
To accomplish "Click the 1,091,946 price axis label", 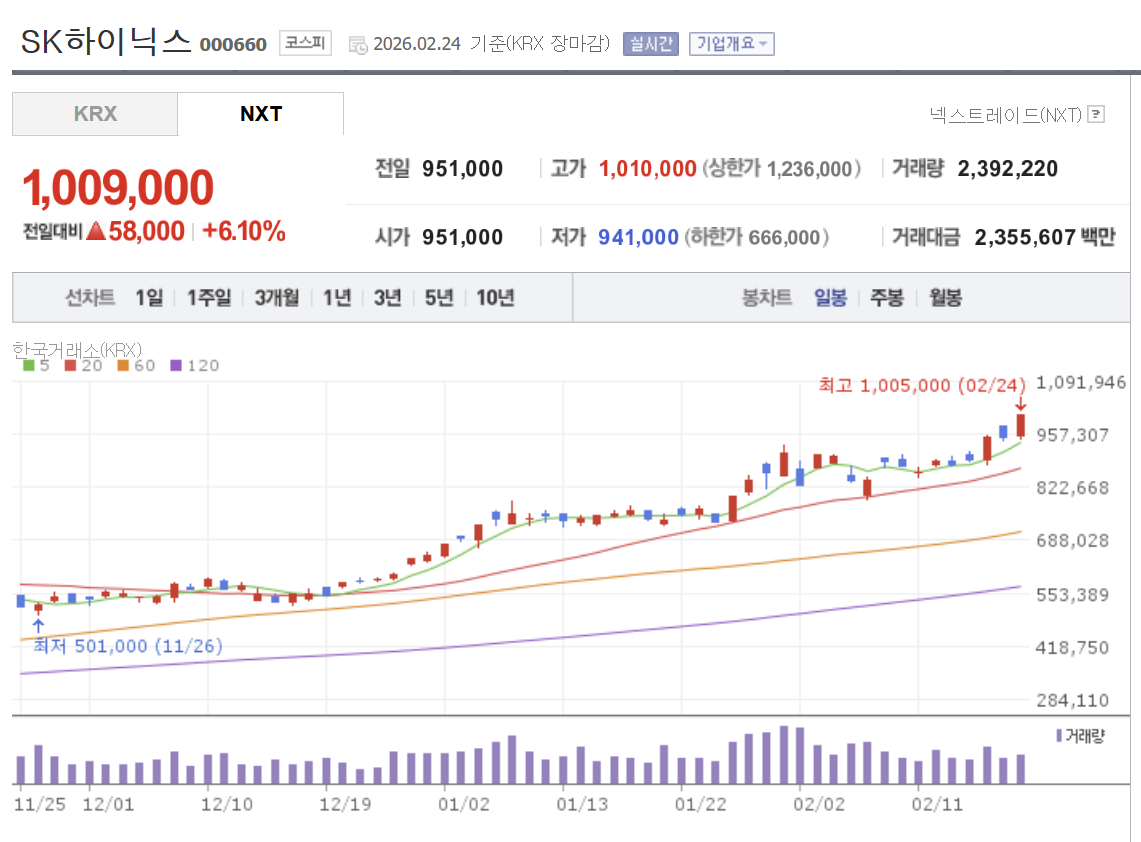I will (1081, 383).
